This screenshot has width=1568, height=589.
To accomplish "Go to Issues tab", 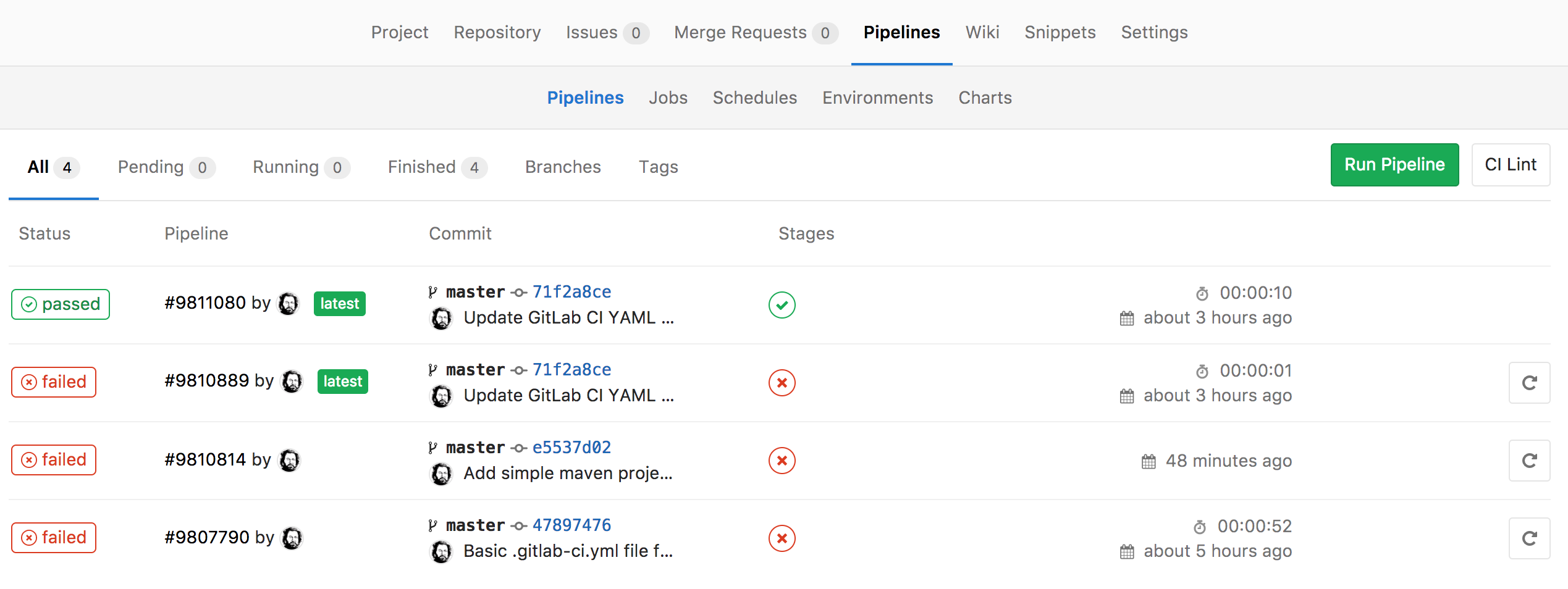I will pyautogui.click(x=607, y=32).
